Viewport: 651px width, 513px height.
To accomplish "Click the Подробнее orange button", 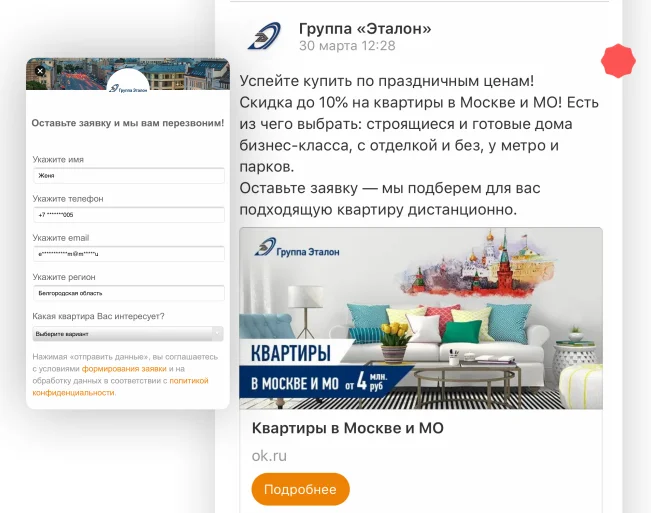I will 301,489.
